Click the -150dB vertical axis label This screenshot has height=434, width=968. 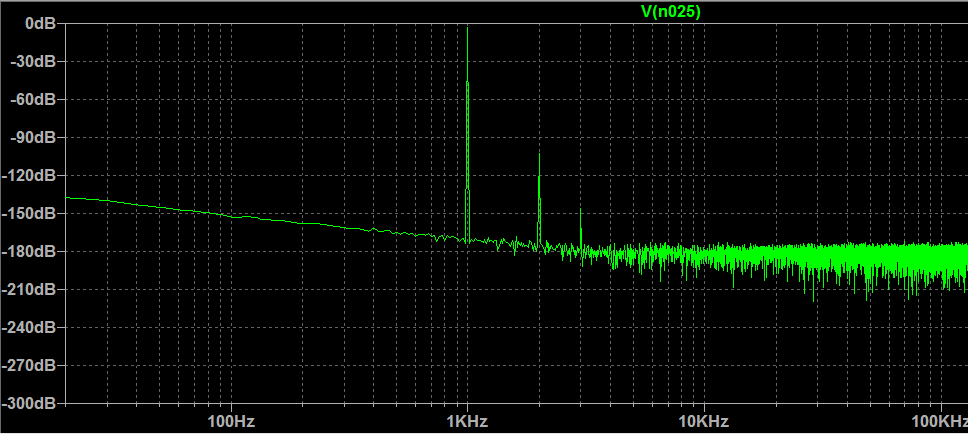click(30, 213)
